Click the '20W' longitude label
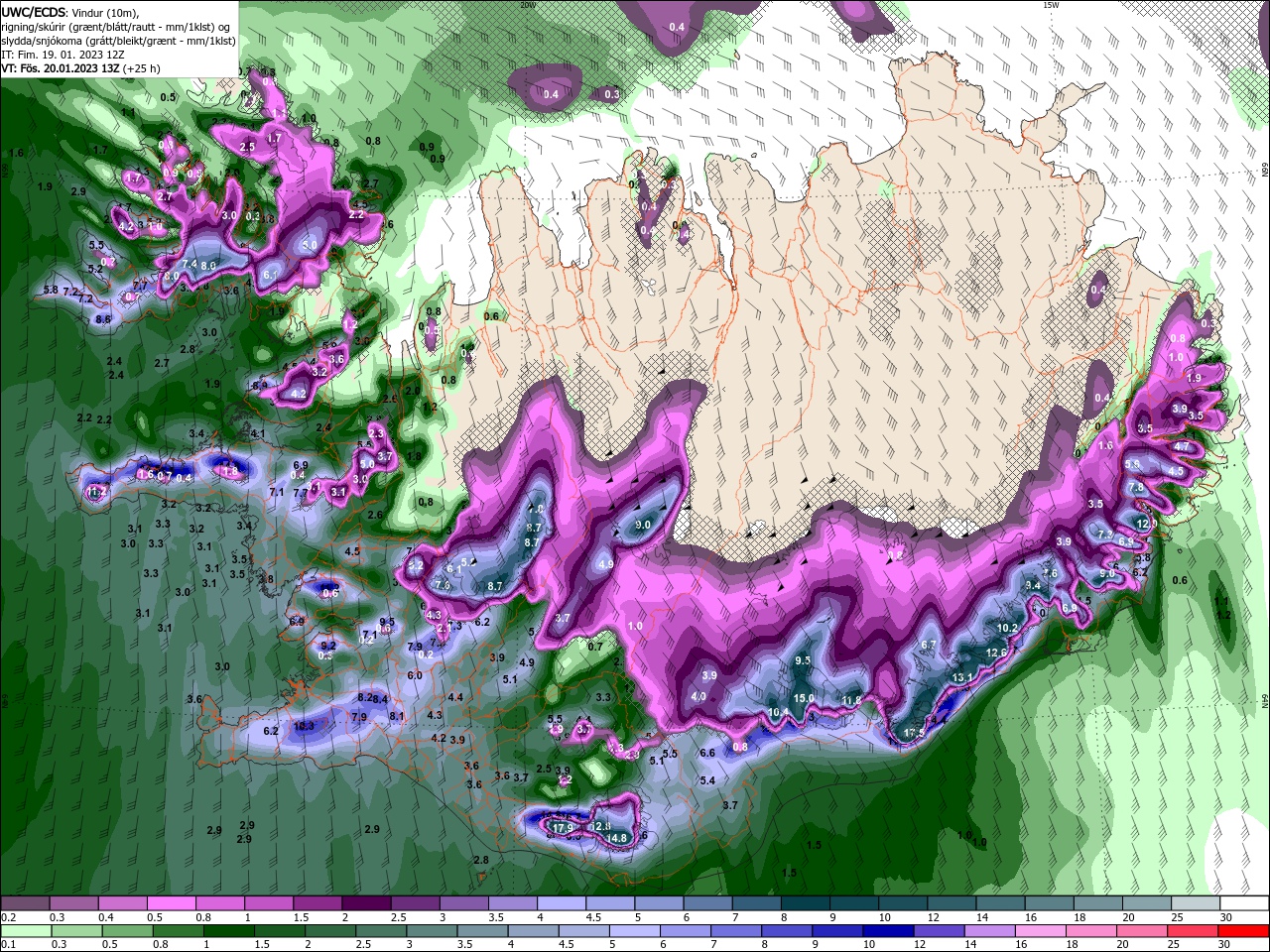The image size is (1270, 952). tap(528, 5)
